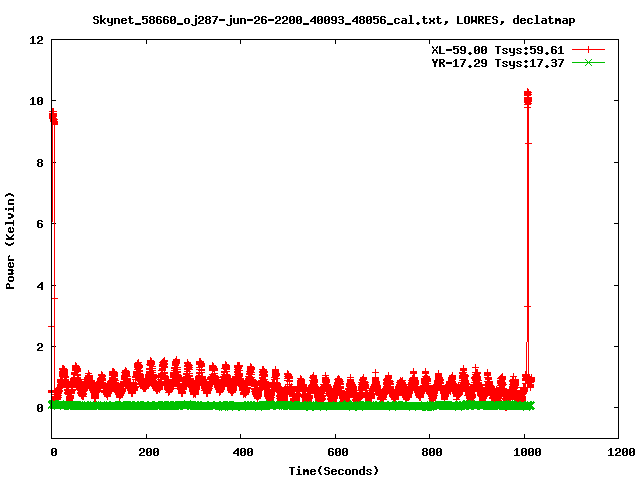Image resolution: width=640 pixels, height=480 pixels.
Task: Click the y-axis tick label 2
Action: 40,347
